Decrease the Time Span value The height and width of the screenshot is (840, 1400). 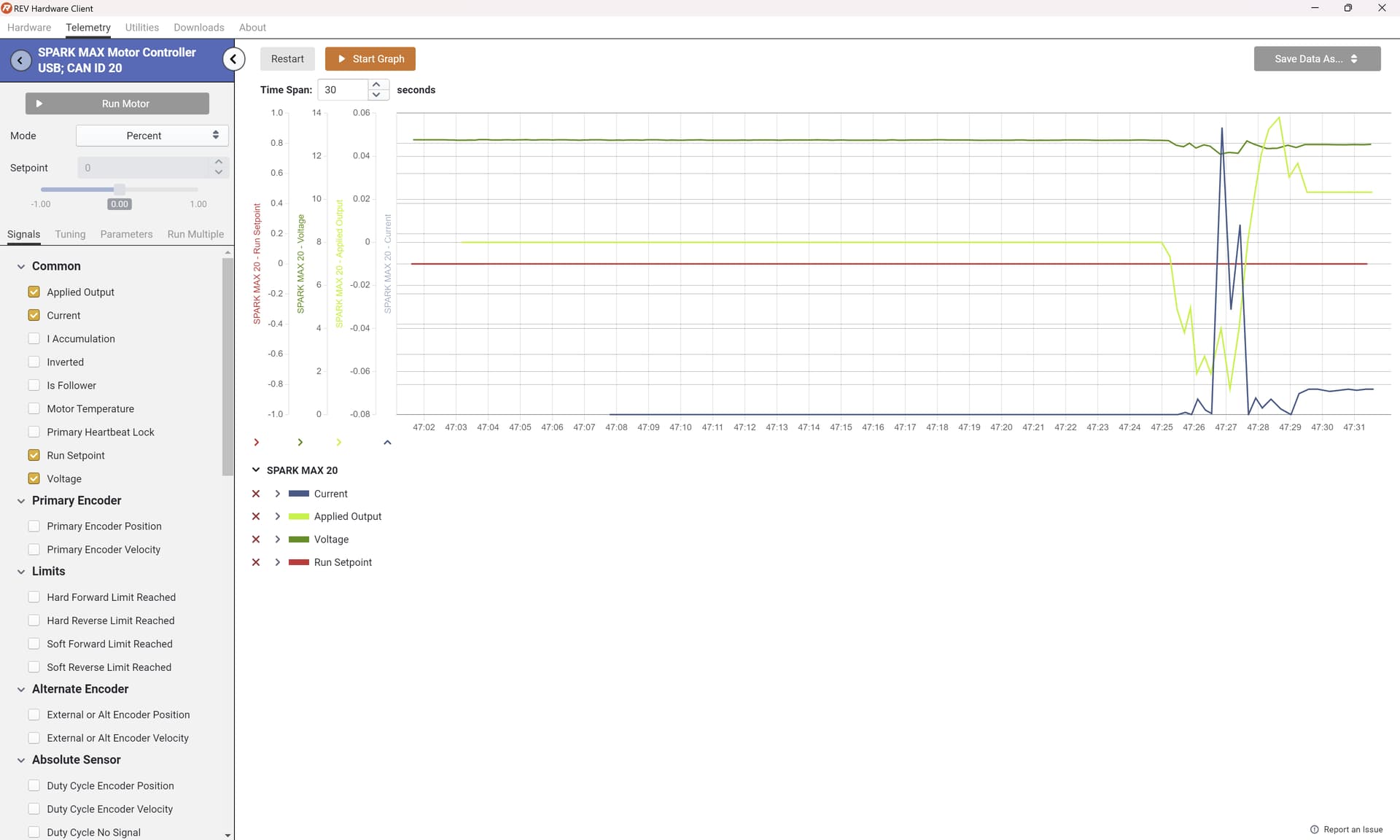(376, 95)
